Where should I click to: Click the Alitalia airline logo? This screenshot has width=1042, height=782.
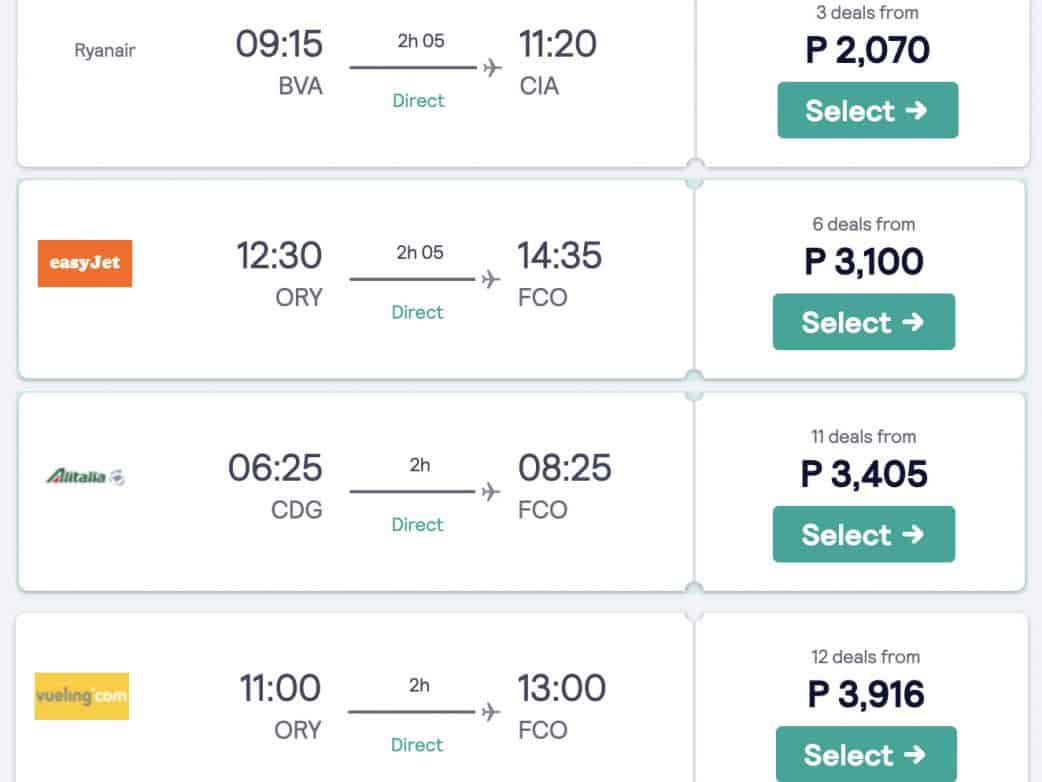point(85,477)
